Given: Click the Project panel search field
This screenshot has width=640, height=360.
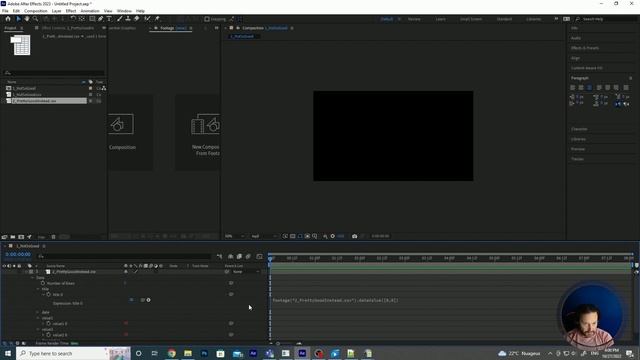Looking at the screenshot, I should [54, 73].
